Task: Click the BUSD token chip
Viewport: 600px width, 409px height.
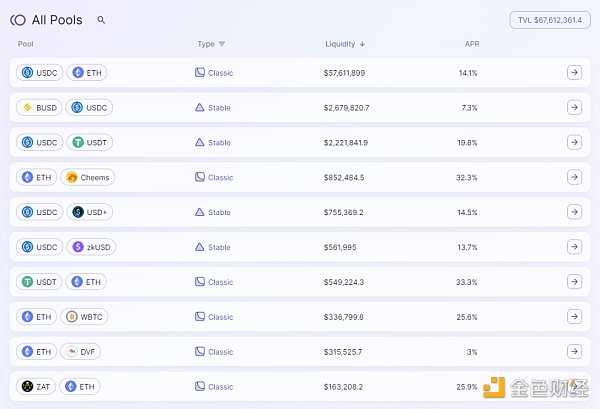Action: [x=39, y=108]
